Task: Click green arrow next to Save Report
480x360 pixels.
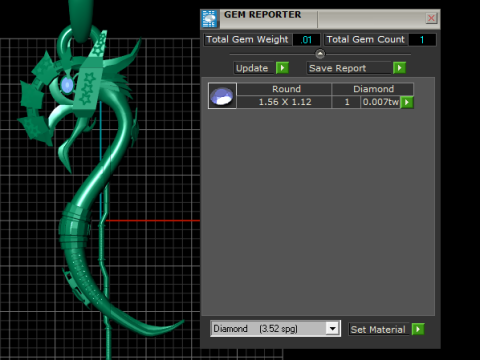Action: point(399,68)
